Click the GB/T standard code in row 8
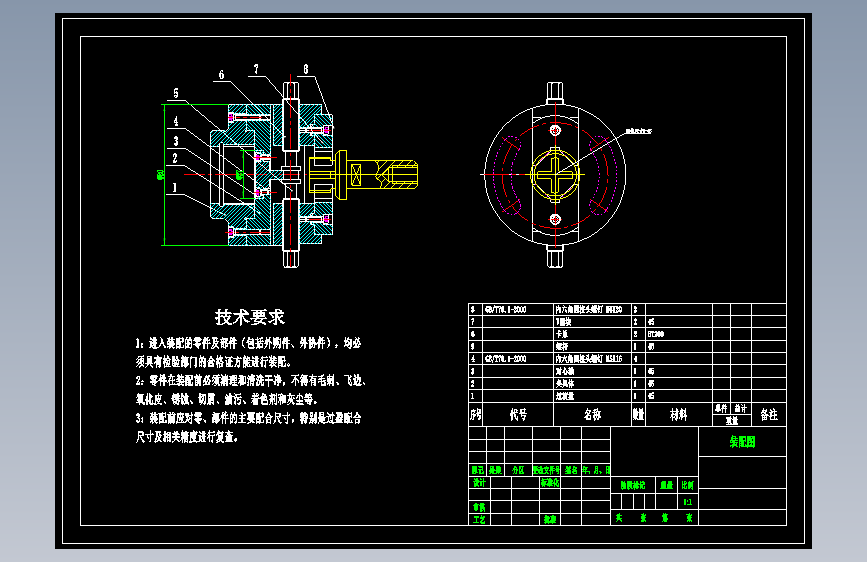The image size is (867, 562). click(x=505, y=310)
